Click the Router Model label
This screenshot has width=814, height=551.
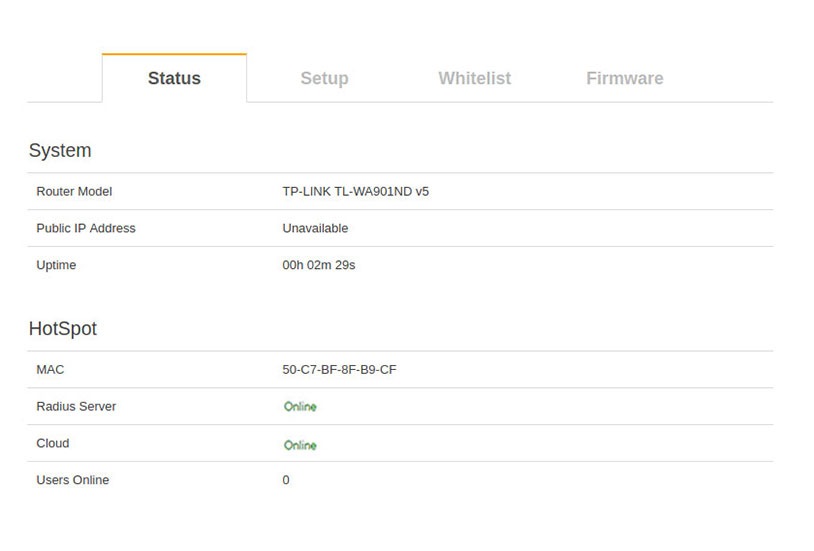[74, 192]
